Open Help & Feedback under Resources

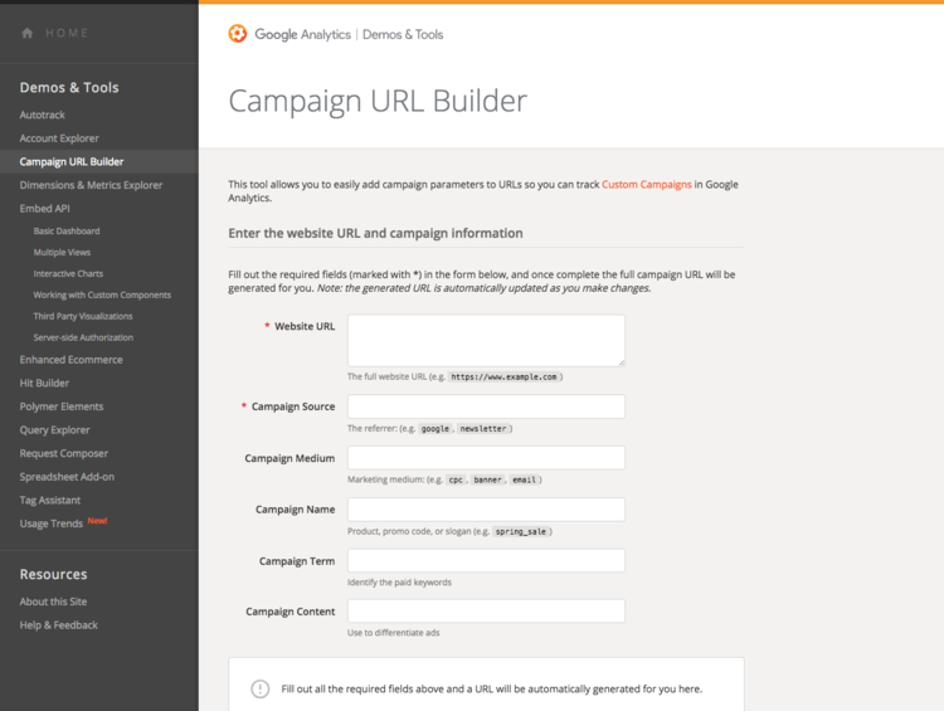[58, 625]
